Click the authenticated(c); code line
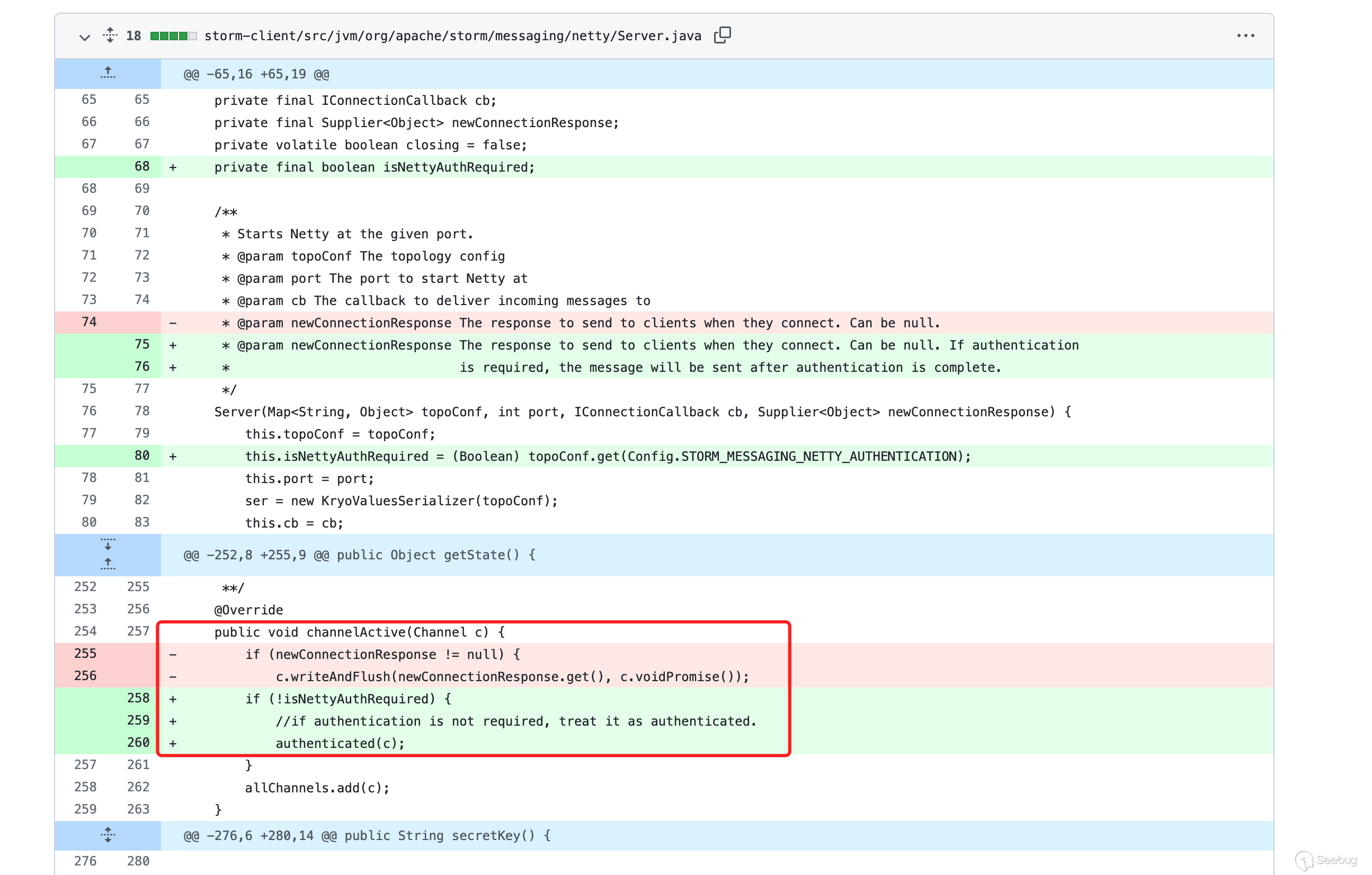This screenshot has height=875, width=1372. pyautogui.click(x=340, y=744)
